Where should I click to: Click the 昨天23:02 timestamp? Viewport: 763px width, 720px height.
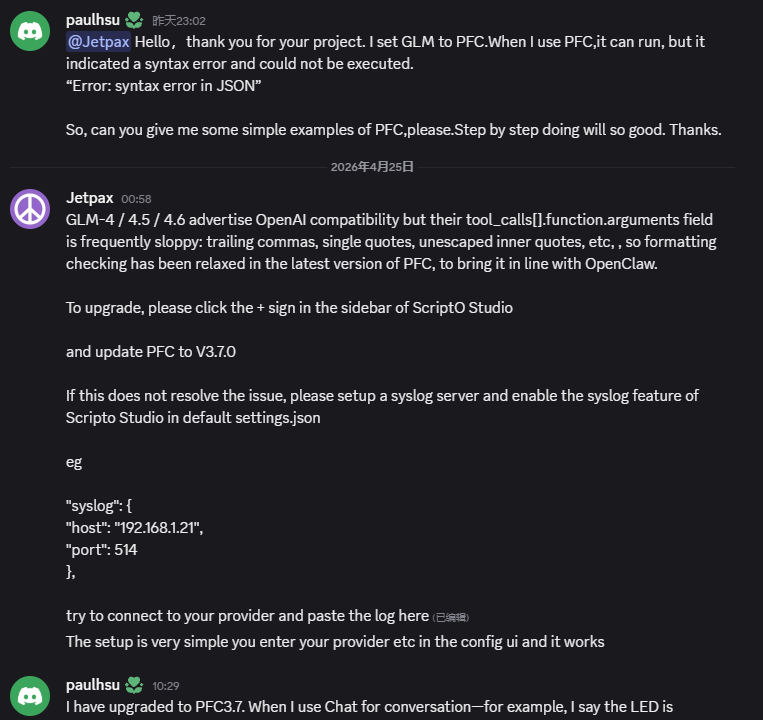tap(179, 21)
